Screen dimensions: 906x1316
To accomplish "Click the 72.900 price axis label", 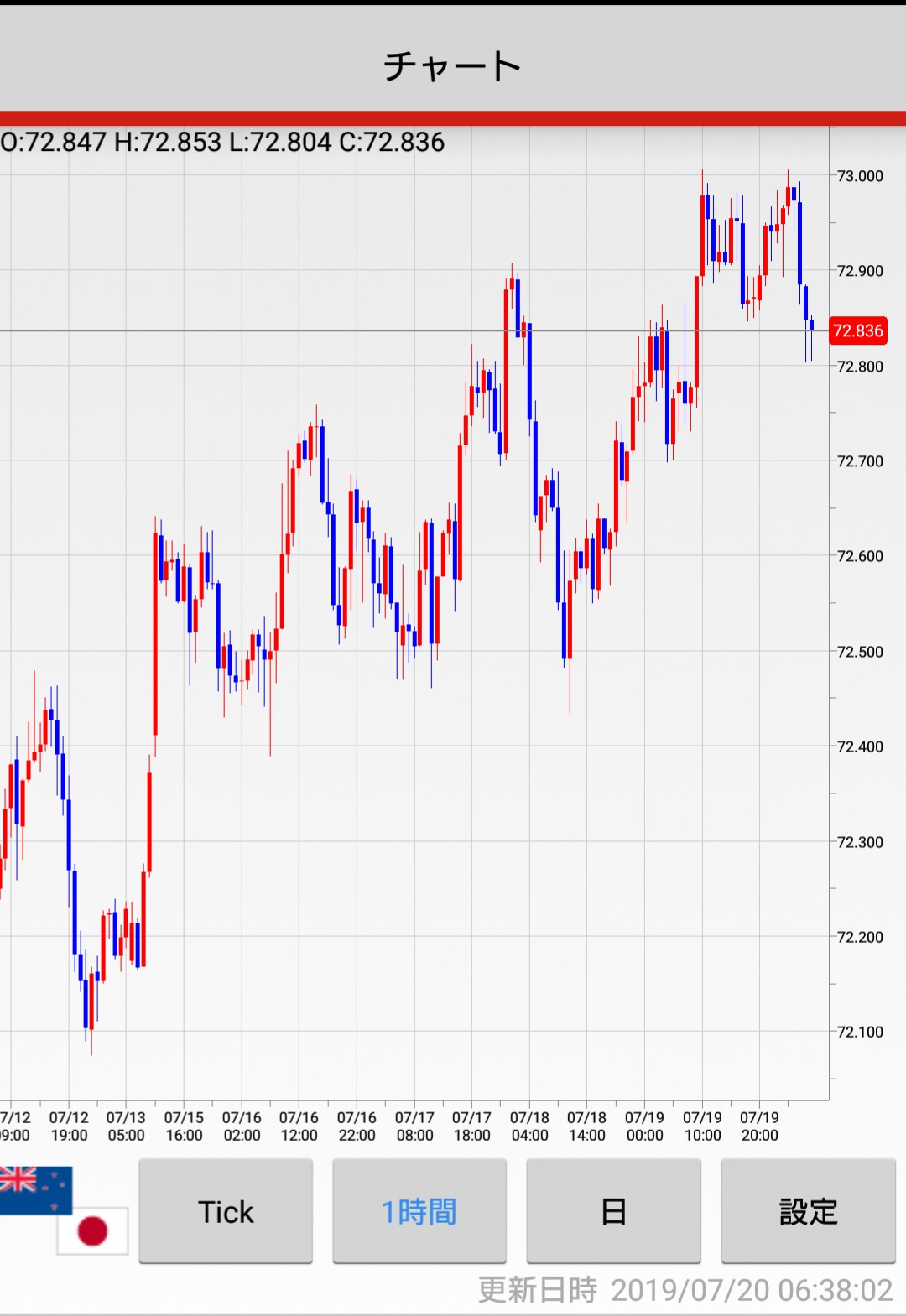I will tap(860, 271).
